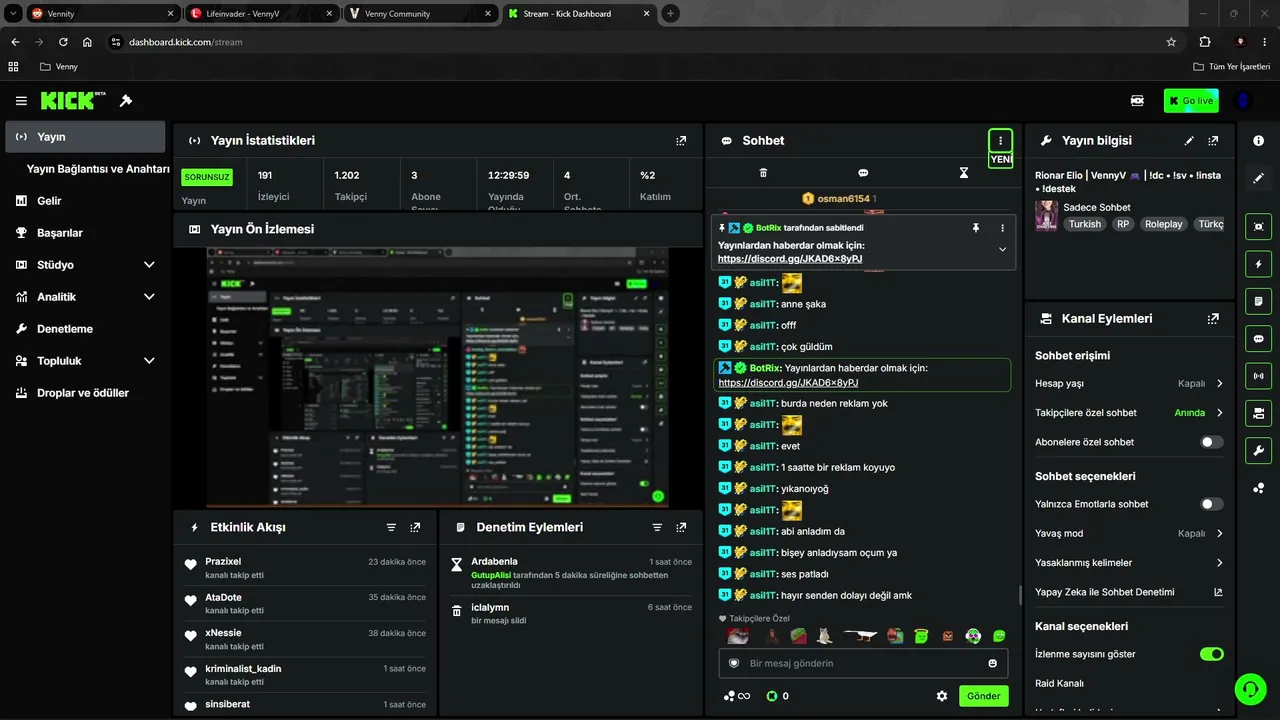The height and width of the screenshot is (720, 1280).
Task: Click the pencil edit icon in right rail
Action: click(1259, 178)
